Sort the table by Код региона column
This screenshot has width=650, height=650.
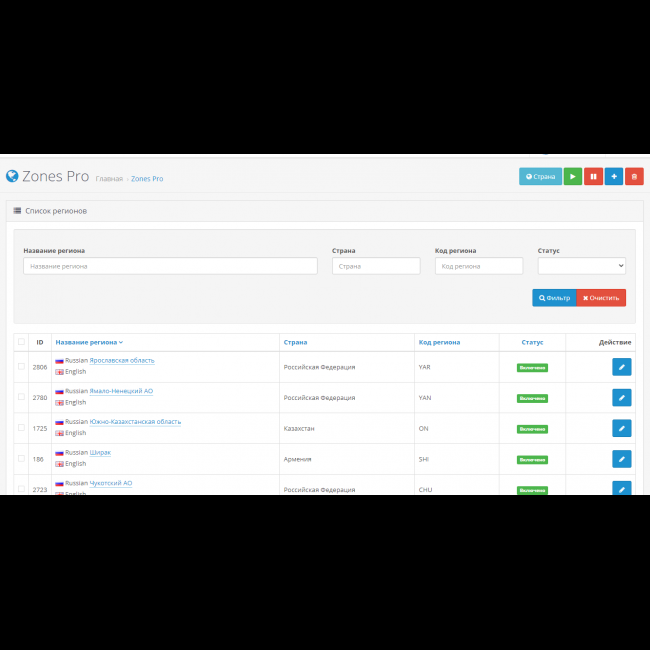(x=439, y=342)
